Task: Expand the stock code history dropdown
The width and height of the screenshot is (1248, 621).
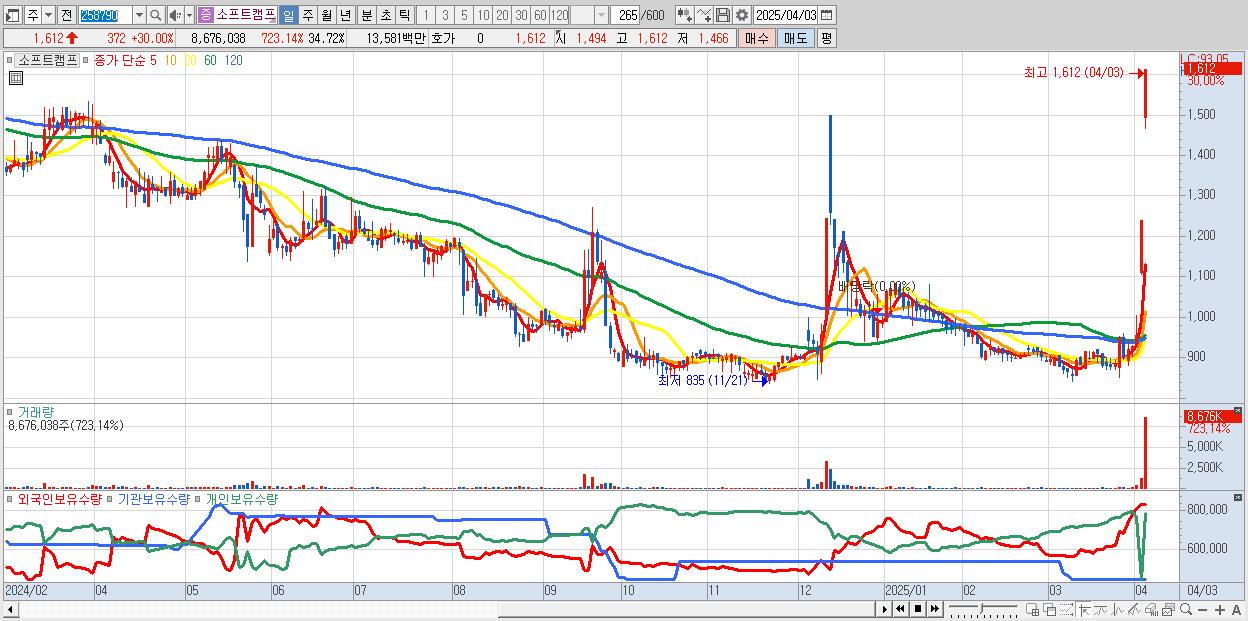Action: [x=139, y=15]
